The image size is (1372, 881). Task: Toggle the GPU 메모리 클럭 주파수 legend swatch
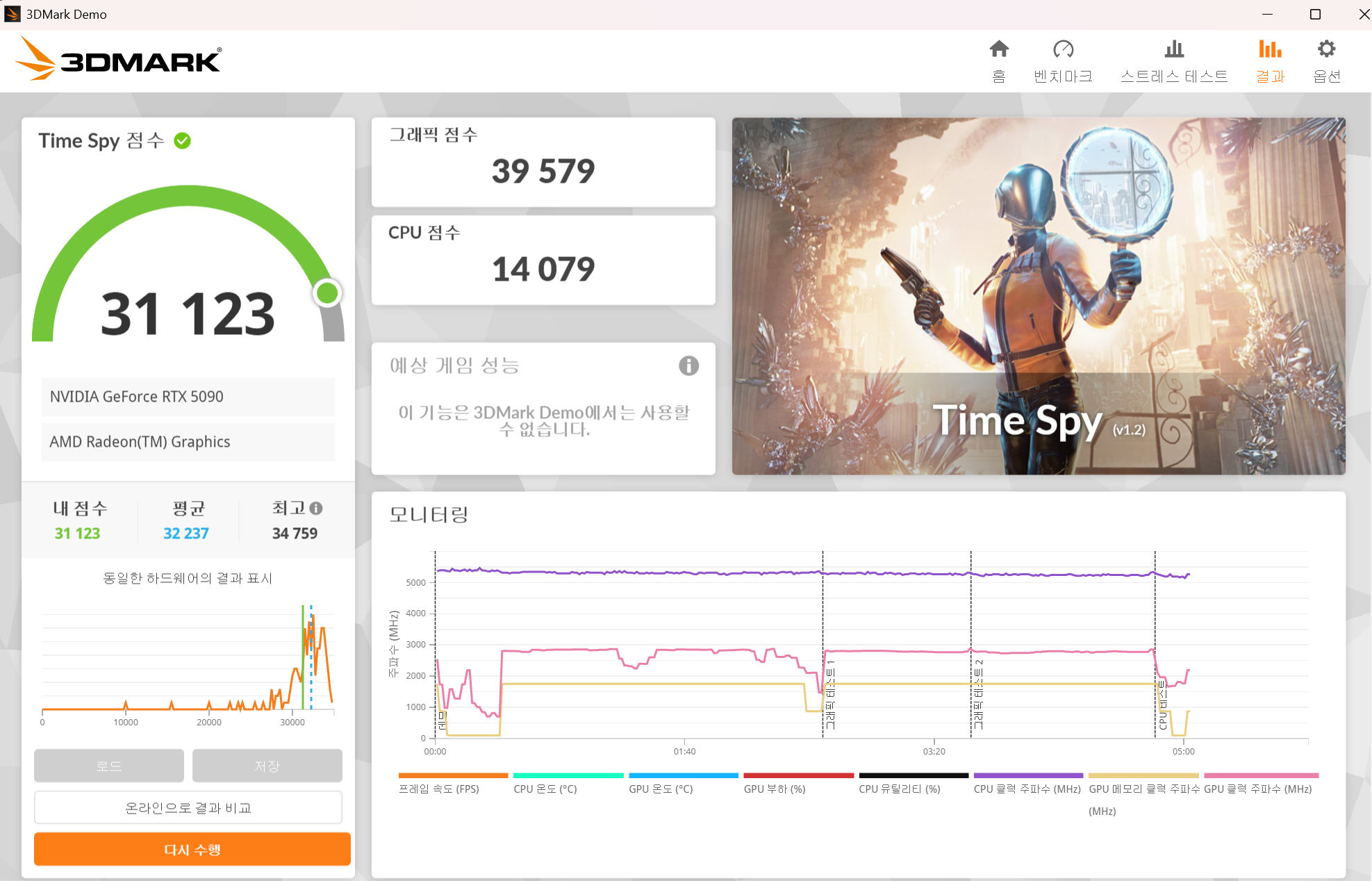click(1143, 775)
